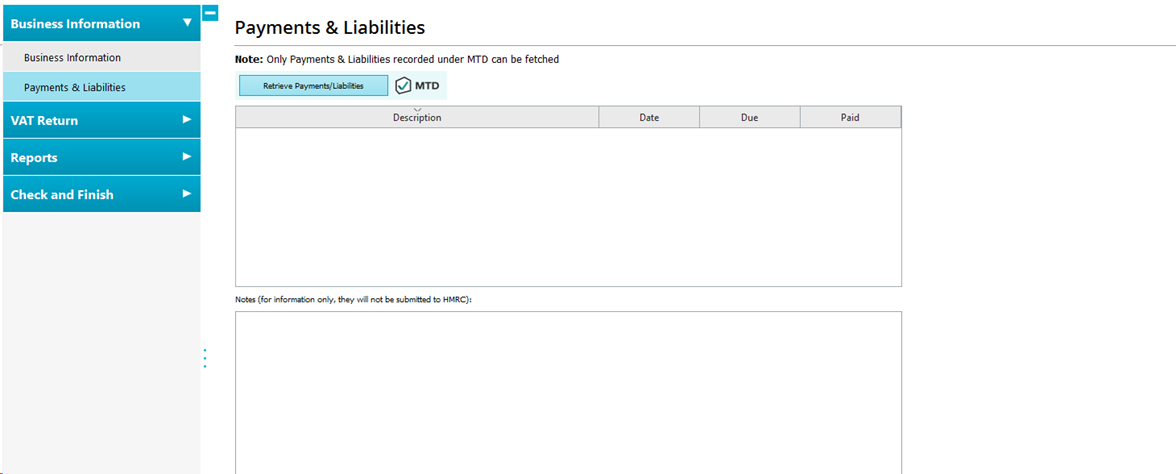Collapse Business Information section using down arrow
This screenshot has width=1176, height=474.
[x=186, y=22]
